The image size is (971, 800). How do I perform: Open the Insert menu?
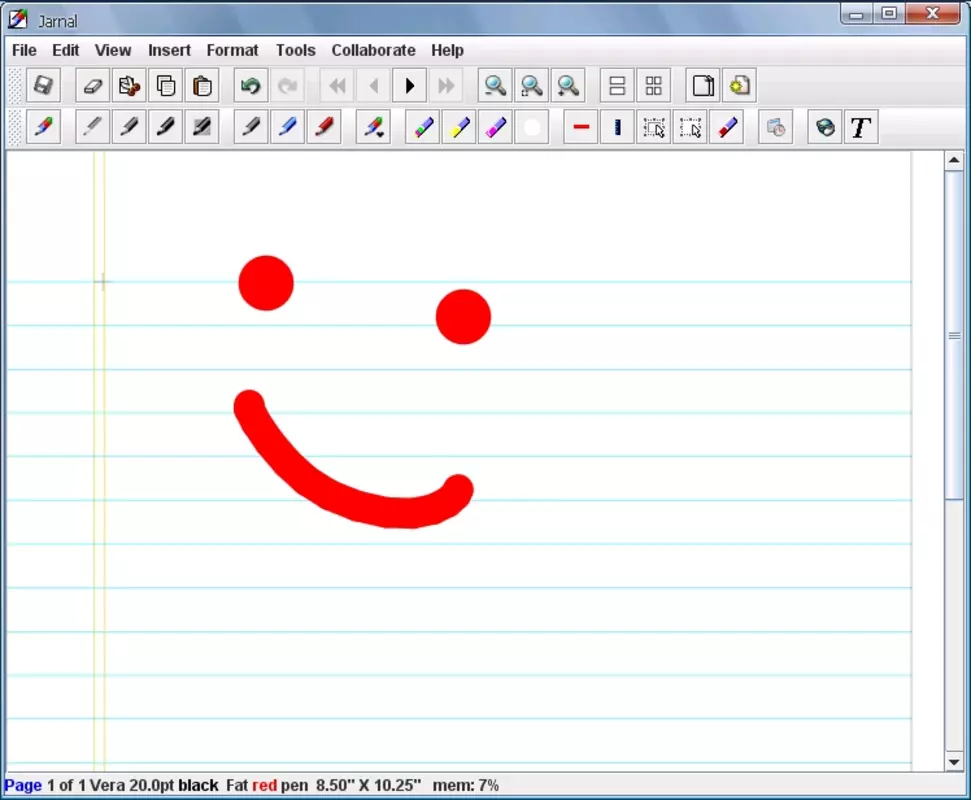click(x=169, y=50)
